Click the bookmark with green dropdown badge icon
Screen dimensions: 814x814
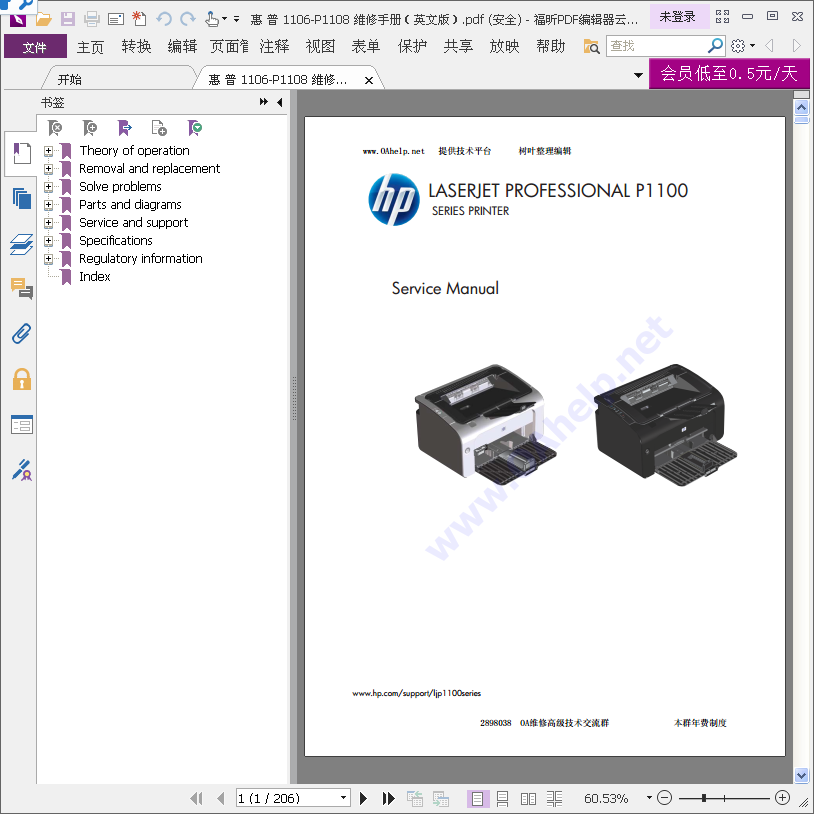tap(195, 128)
